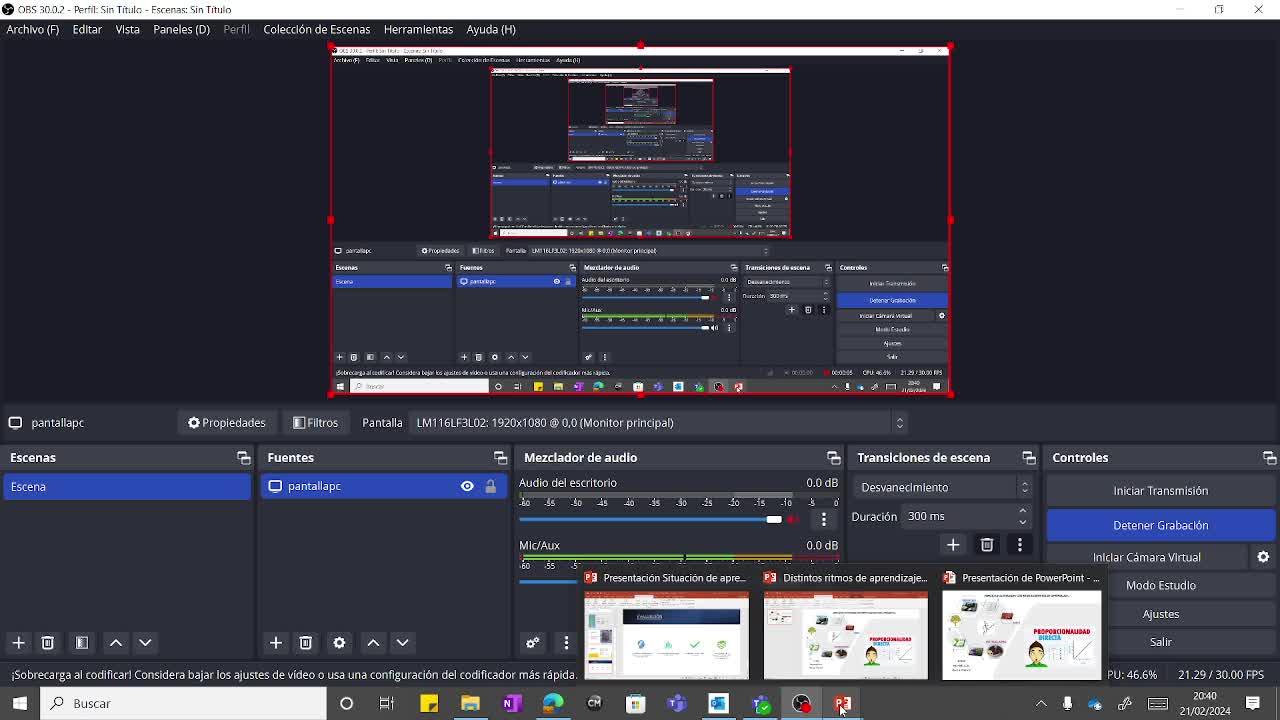Toggle visibility eye for pantallapc source
1280x720 pixels.
point(467,486)
